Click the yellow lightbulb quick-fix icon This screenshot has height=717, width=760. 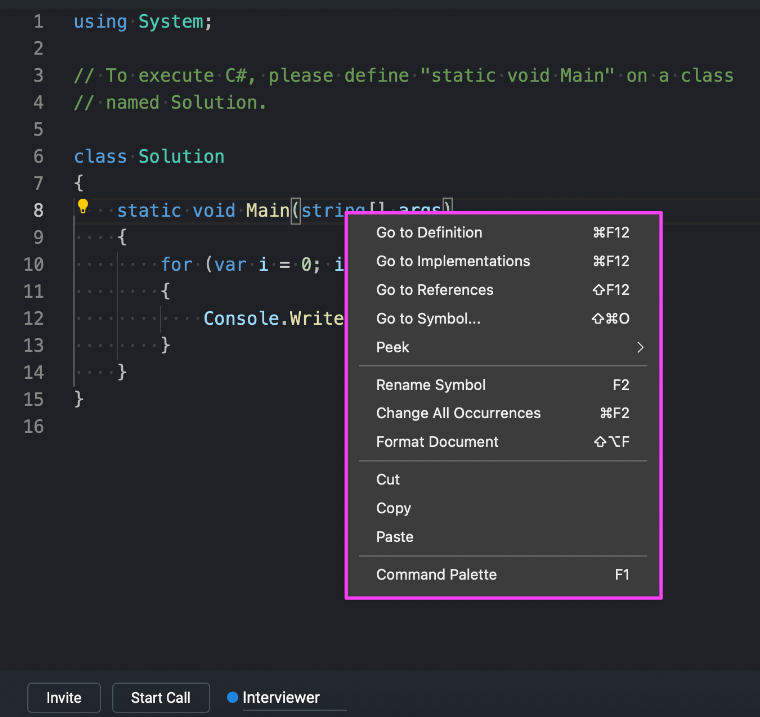(83, 207)
